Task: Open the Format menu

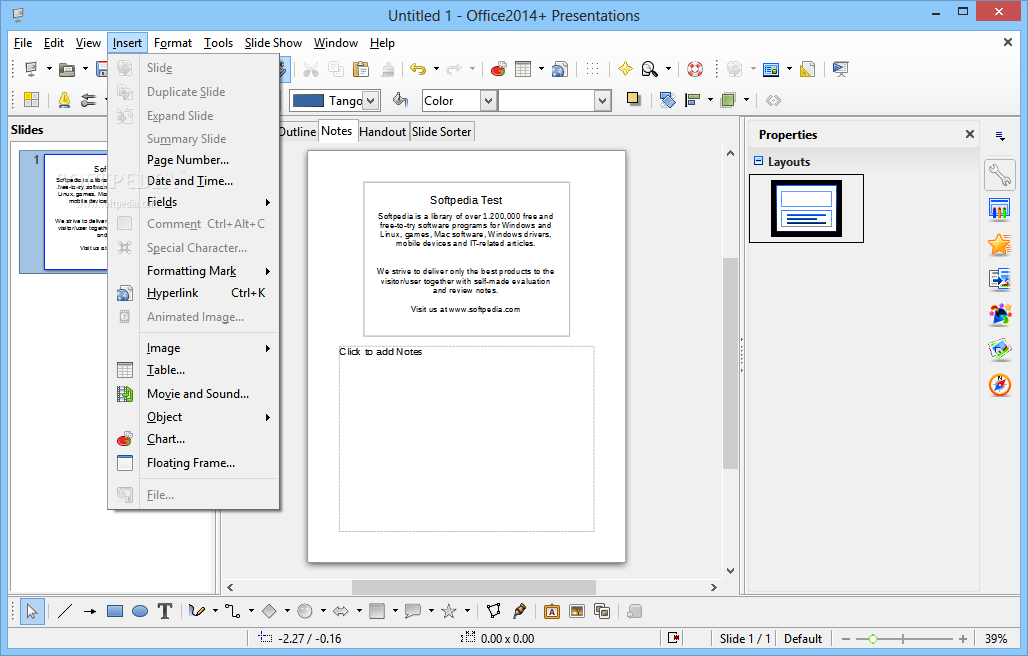Action: [173, 43]
